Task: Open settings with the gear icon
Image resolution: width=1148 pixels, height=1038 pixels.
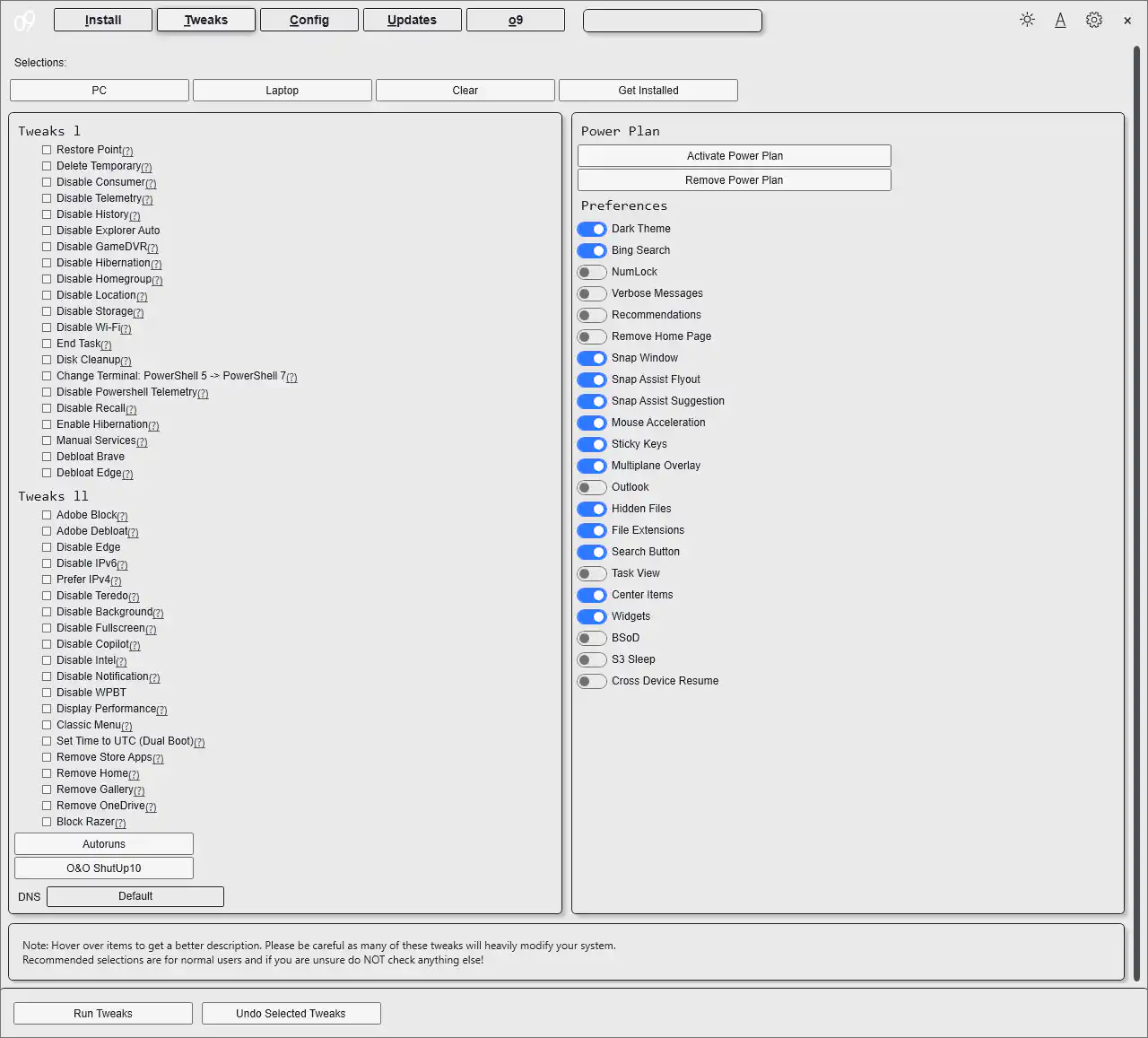Action: pyautogui.click(x=1094, y=19)
